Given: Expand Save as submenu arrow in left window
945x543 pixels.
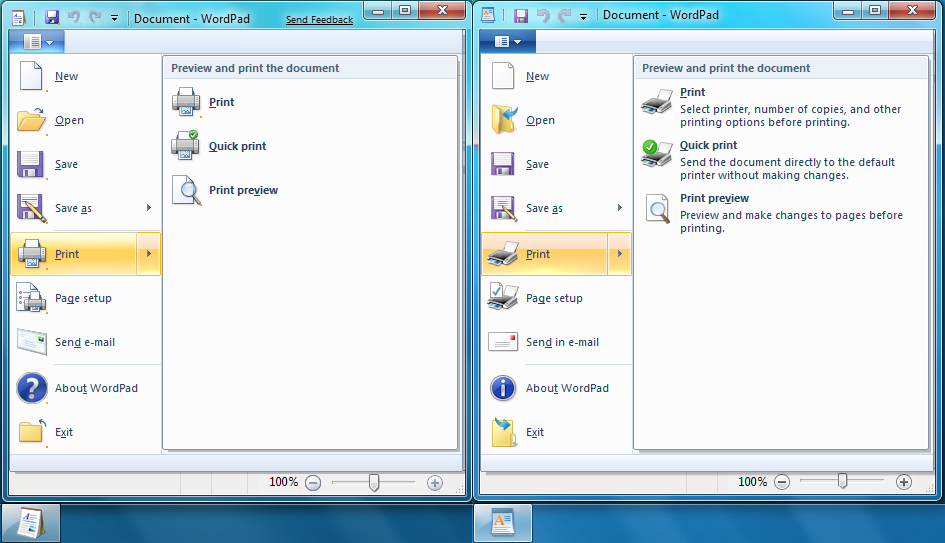Looking at the screenshot, I should pyautogui.click(x=149, y=208).
